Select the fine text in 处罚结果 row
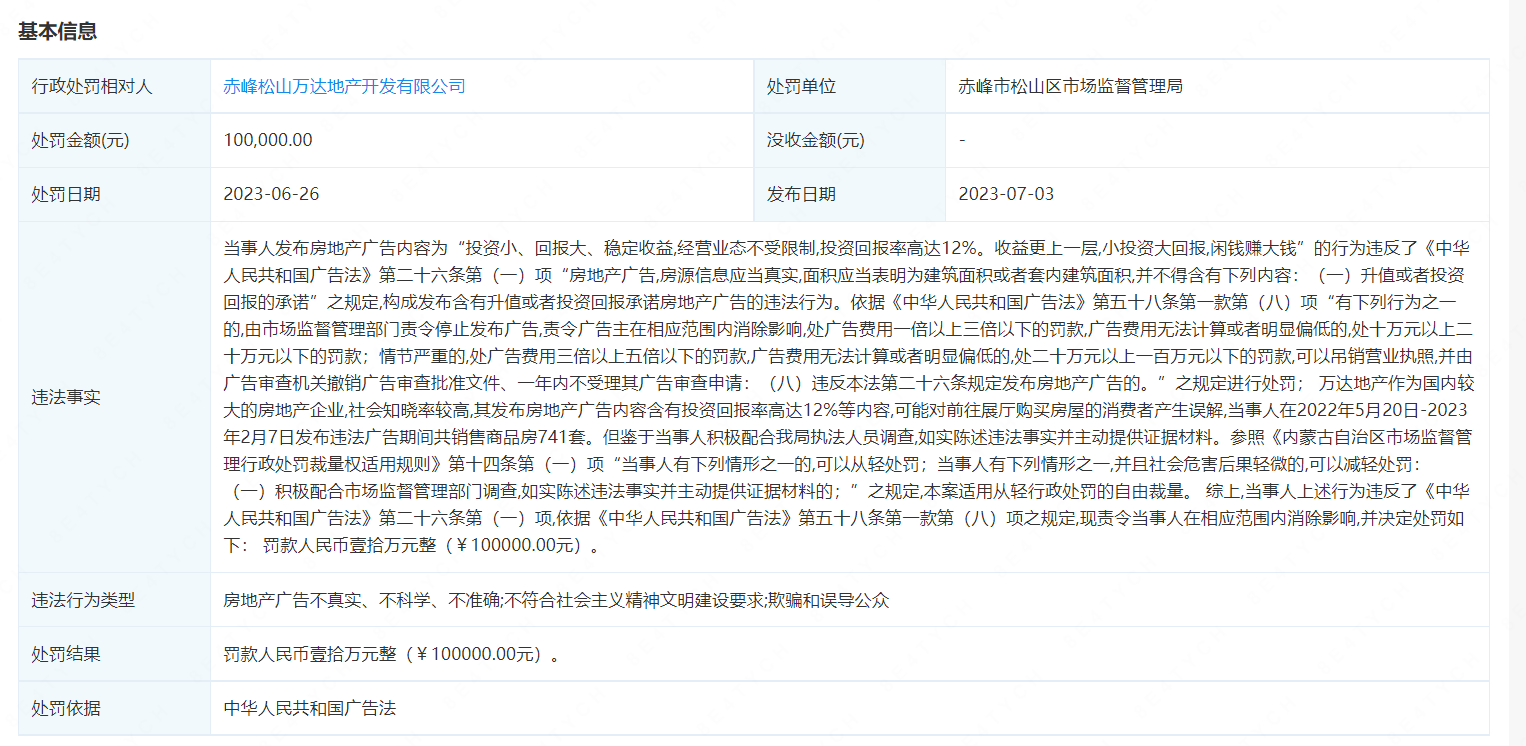The height and width of the screenshot is (746, 1526). coord(391,654)
